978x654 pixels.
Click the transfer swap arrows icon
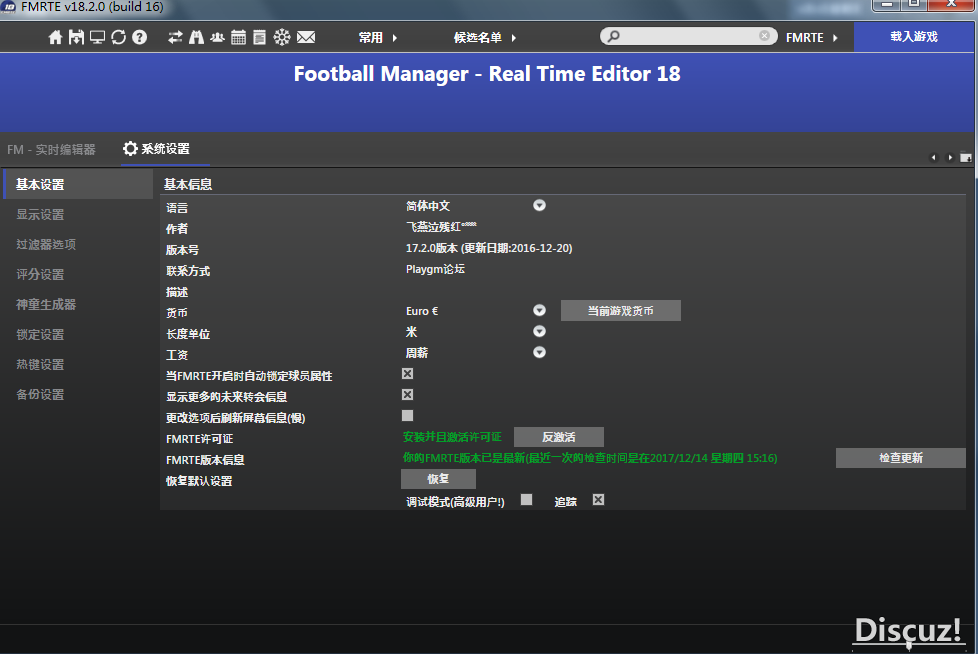click(x=175, y=37)
